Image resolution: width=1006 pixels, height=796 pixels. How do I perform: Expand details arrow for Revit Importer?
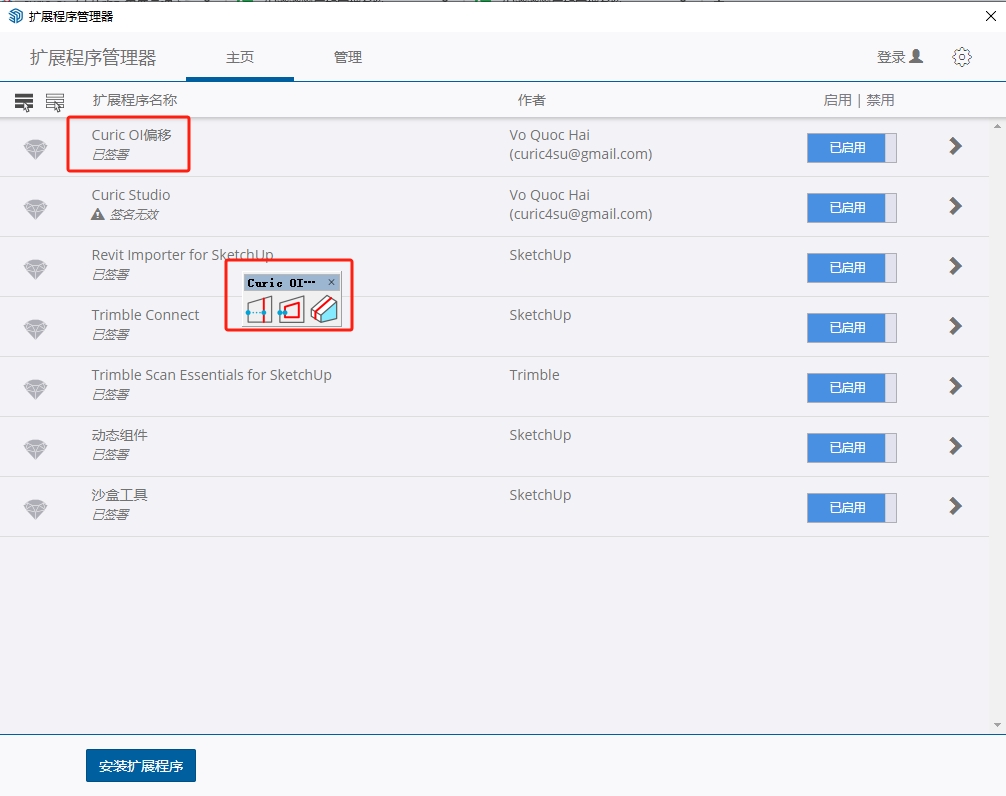tap(955, 266)
